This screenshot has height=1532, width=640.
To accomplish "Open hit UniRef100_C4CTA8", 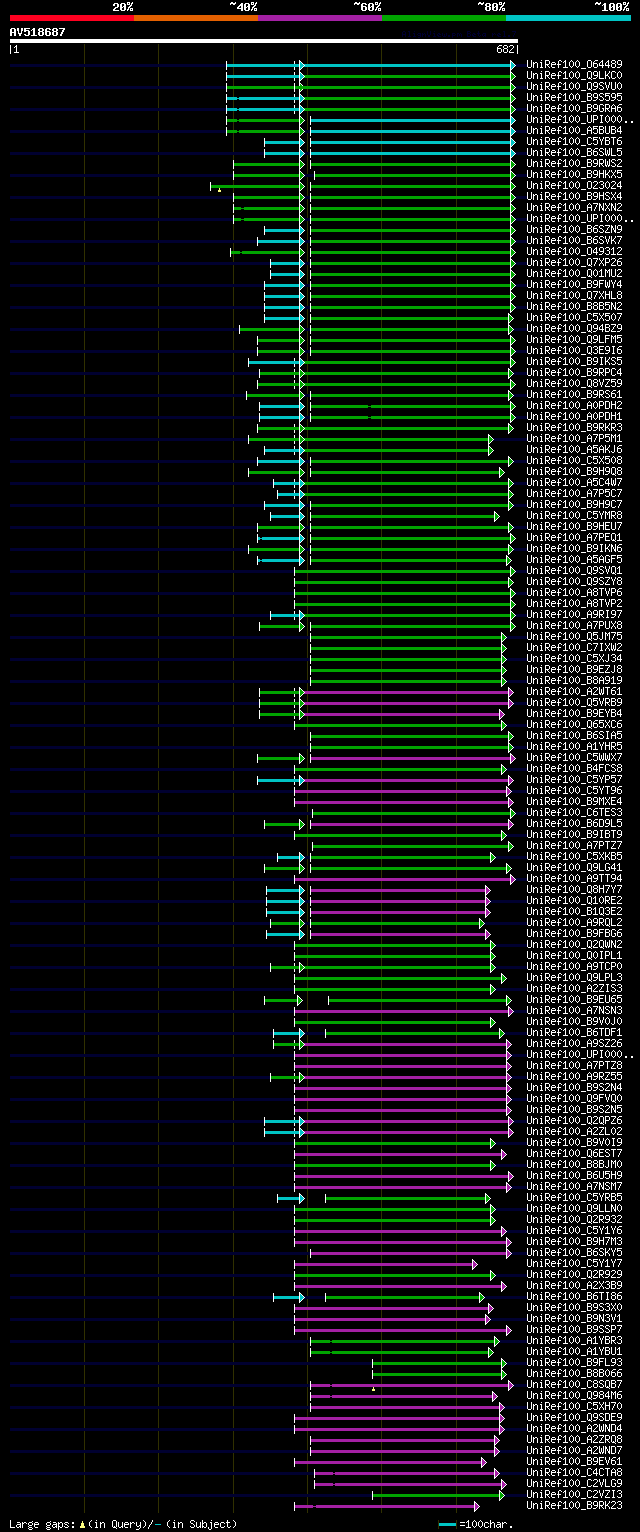I will [574, 1472].
